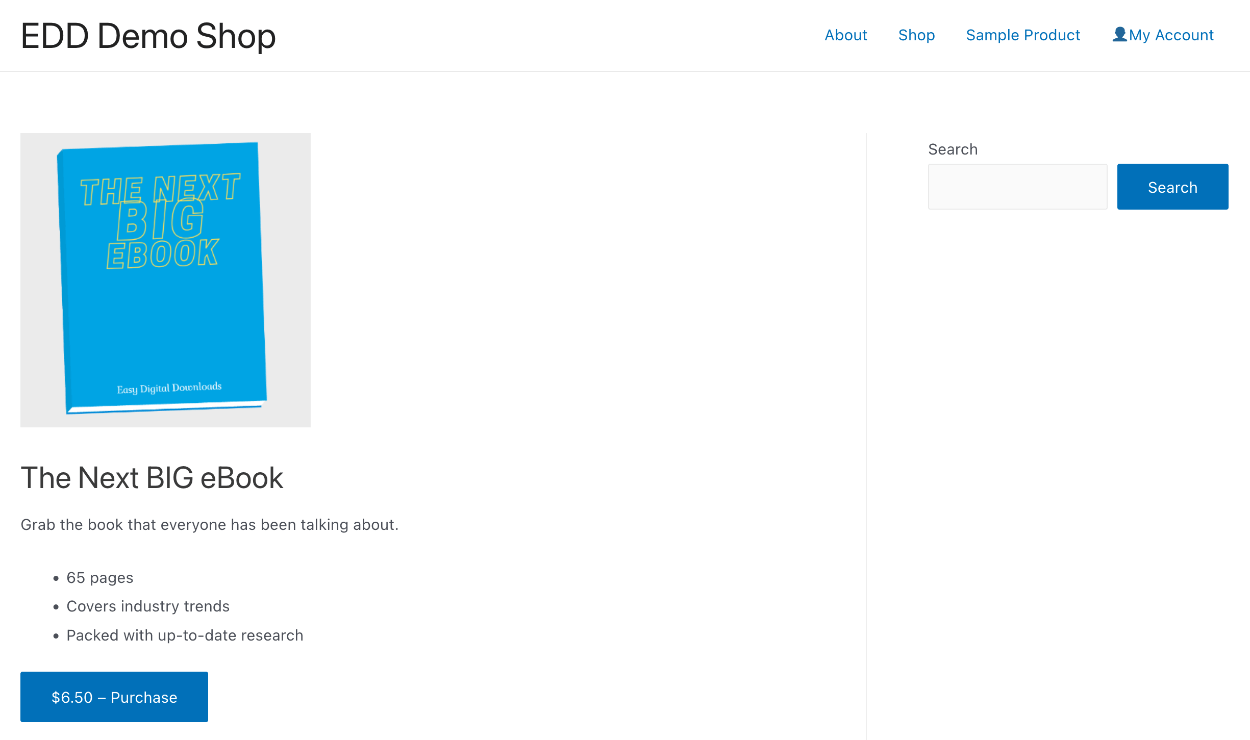Click the blue $6.50 Purchase call-to-action
This screenshot has width=1250, height=740.
(x=113, y=697)
